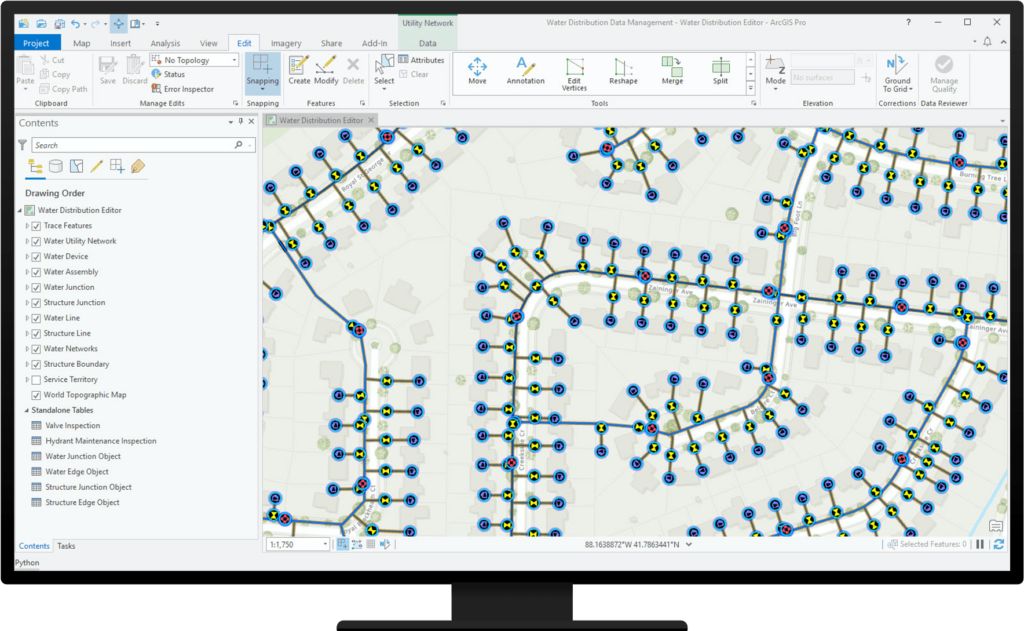Screen dimensions: 1024x631
Task: Activate the Split tool
Action: point(720,71)
